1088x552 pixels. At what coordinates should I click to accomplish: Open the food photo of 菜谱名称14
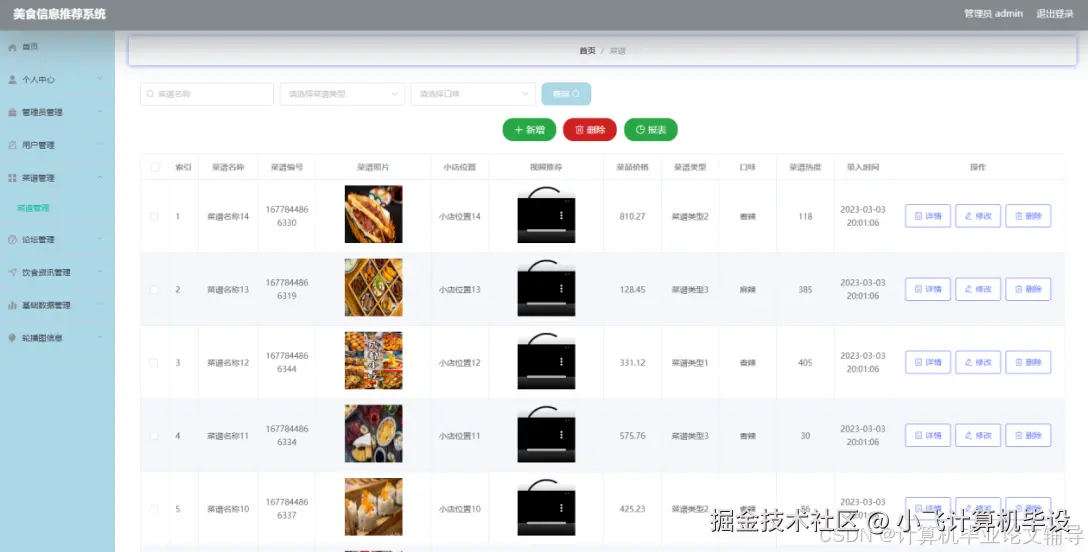click(373, 214)
